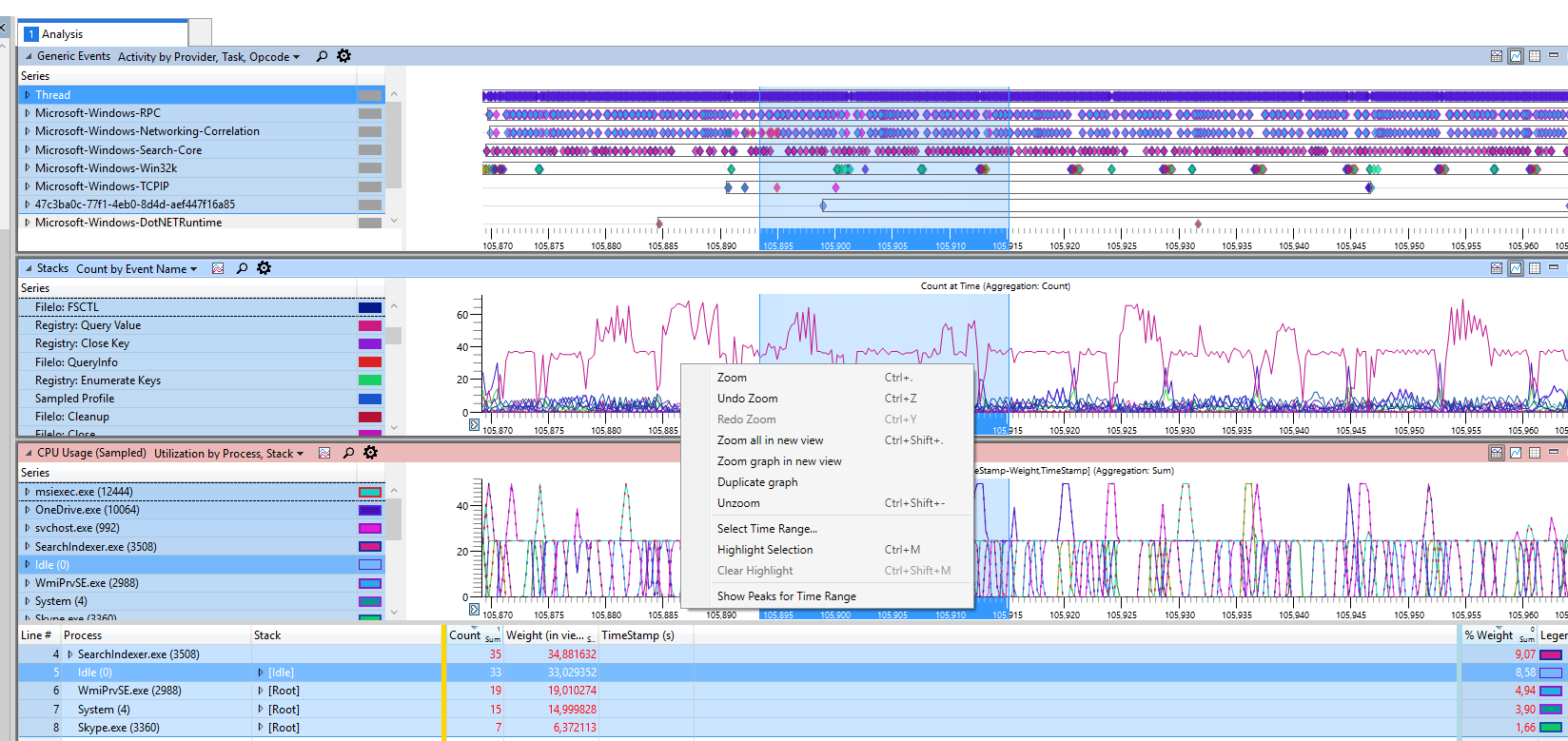Show graph only for CPU Usage

tap(1516, 453)
